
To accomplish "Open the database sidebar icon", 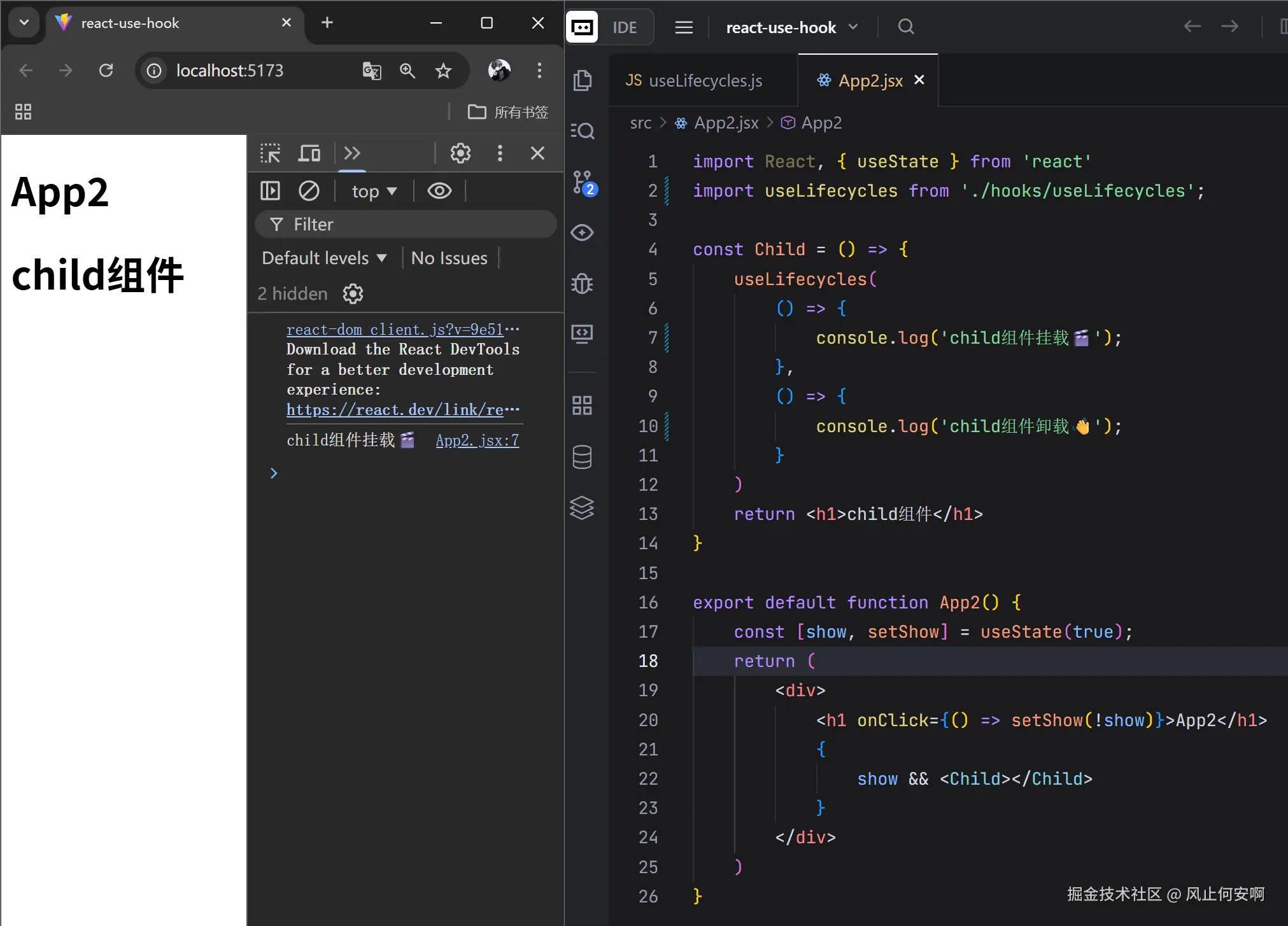I will [x=583, y=456].
